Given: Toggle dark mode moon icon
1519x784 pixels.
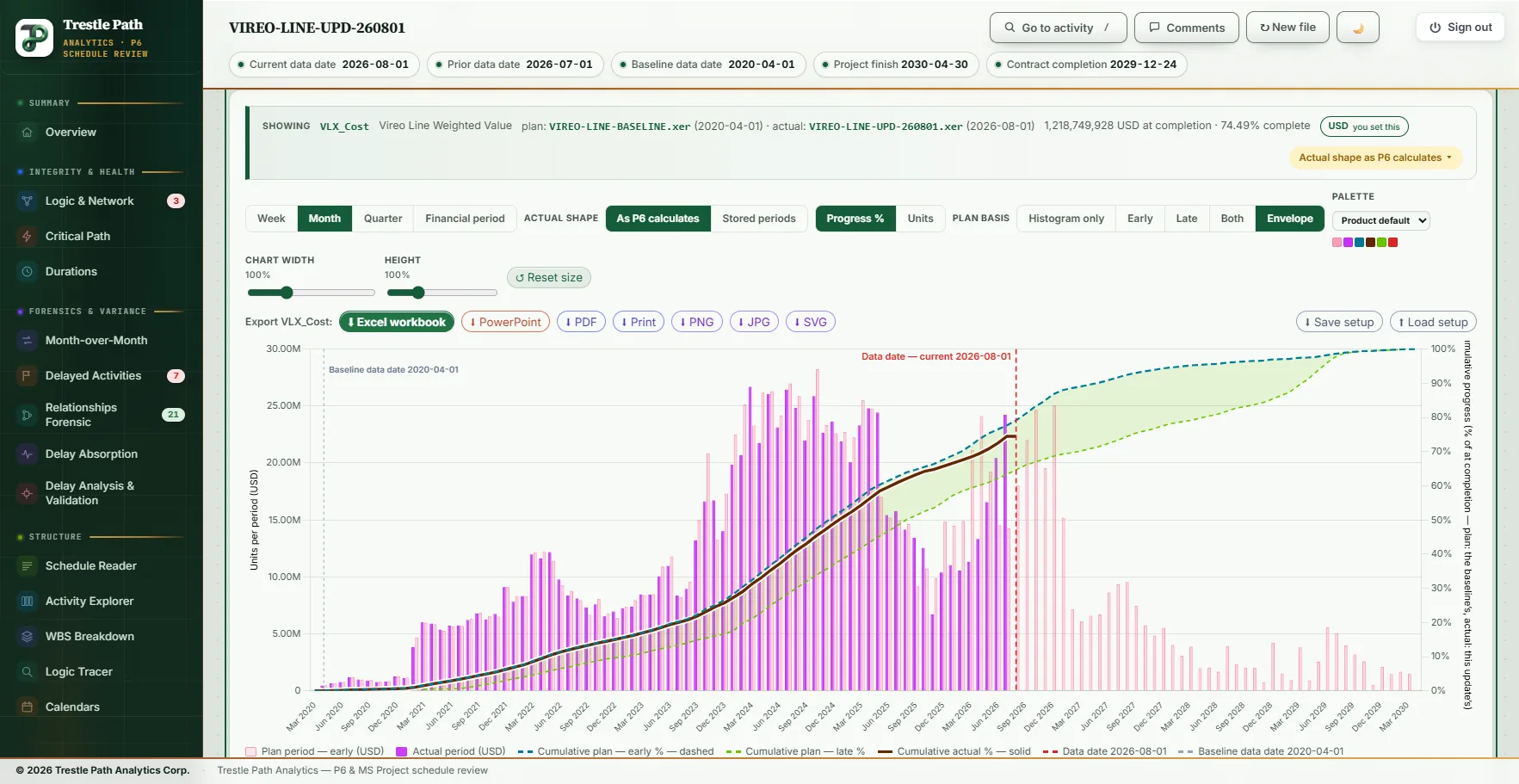Looking at the screenshot, I should (x=1358, y=28).
